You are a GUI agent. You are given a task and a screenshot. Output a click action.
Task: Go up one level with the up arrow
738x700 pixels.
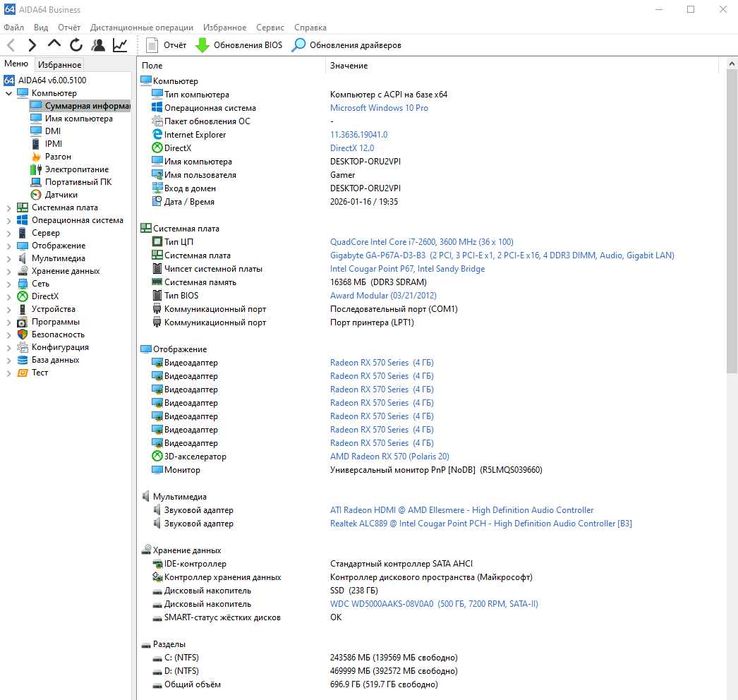(x=54, y=44)
